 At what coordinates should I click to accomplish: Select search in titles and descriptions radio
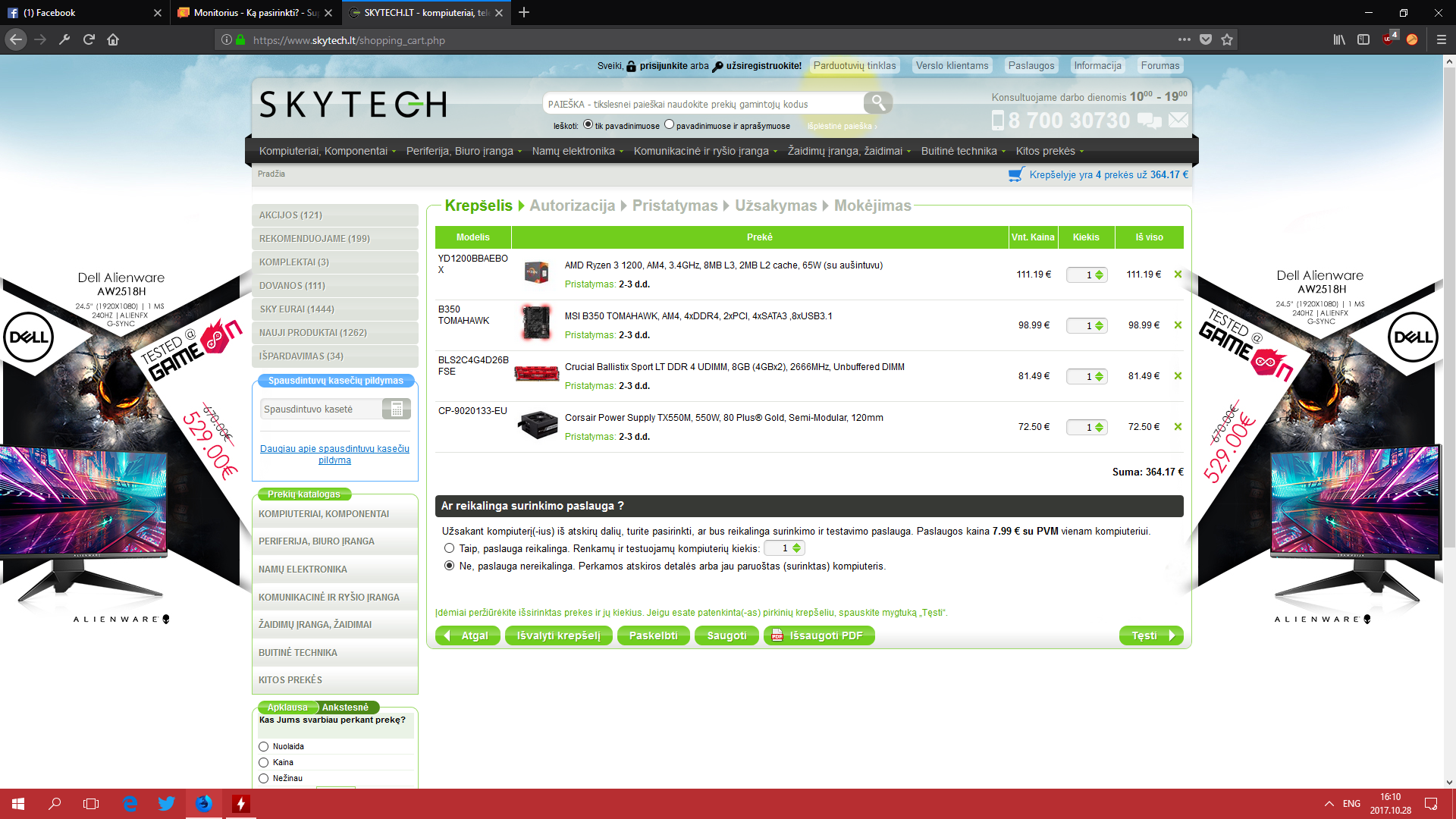(x=669, y=124)
